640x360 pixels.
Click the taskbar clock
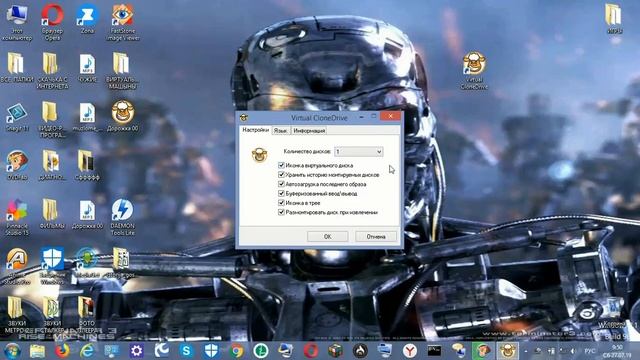tap(617, 351)
